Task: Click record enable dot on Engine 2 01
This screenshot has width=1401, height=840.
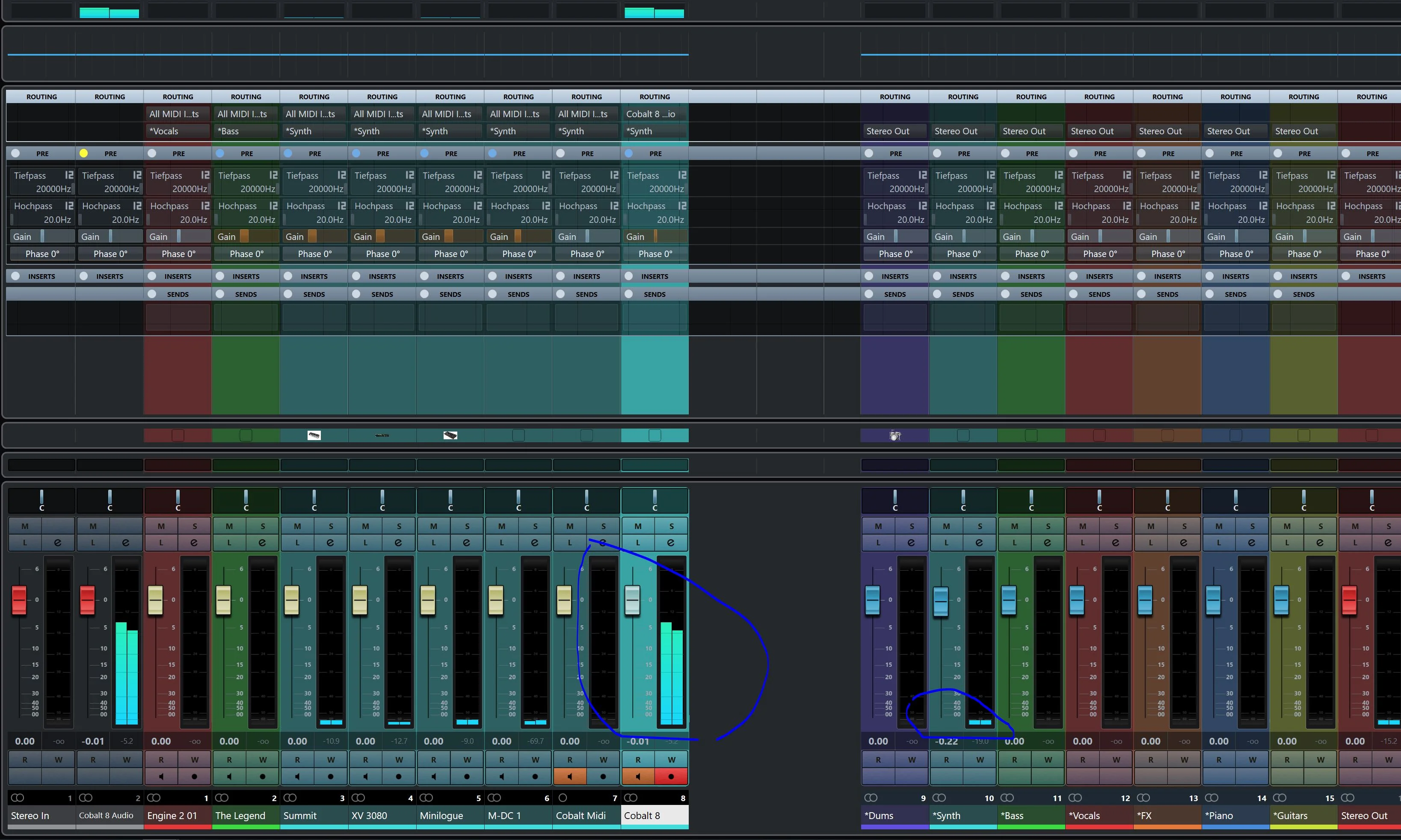Action: pos(194,777)
